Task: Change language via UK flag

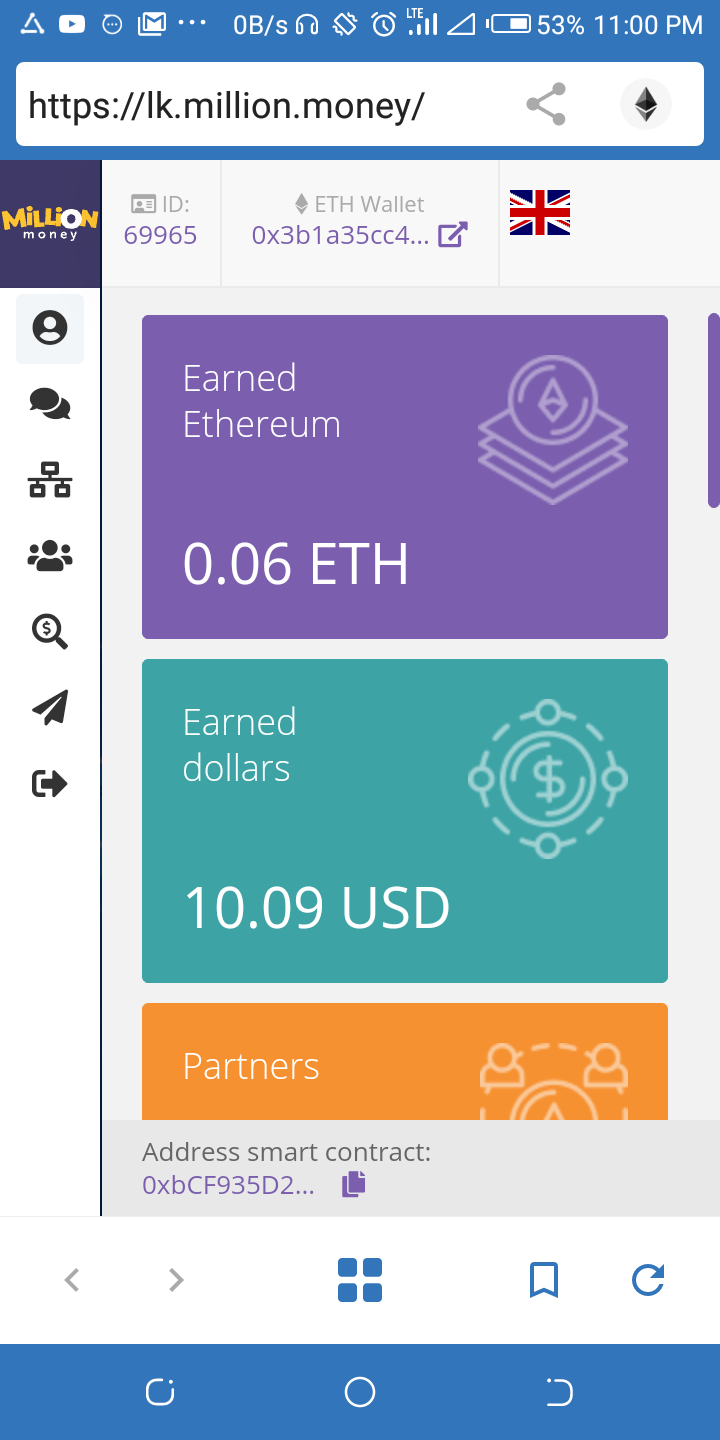Action: pos(540,213)
